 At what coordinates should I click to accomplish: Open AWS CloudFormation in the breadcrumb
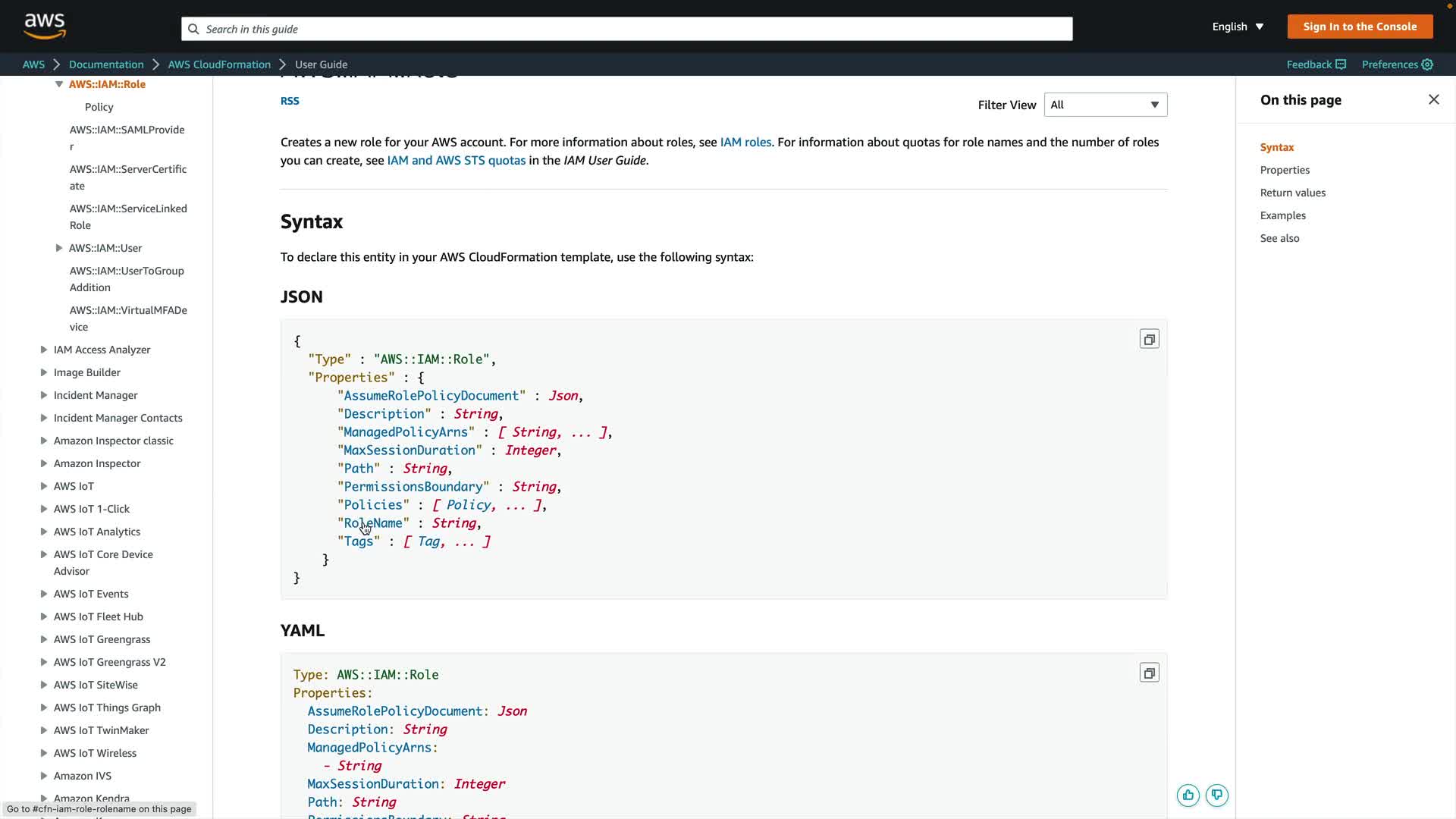[x=219, y=64]
